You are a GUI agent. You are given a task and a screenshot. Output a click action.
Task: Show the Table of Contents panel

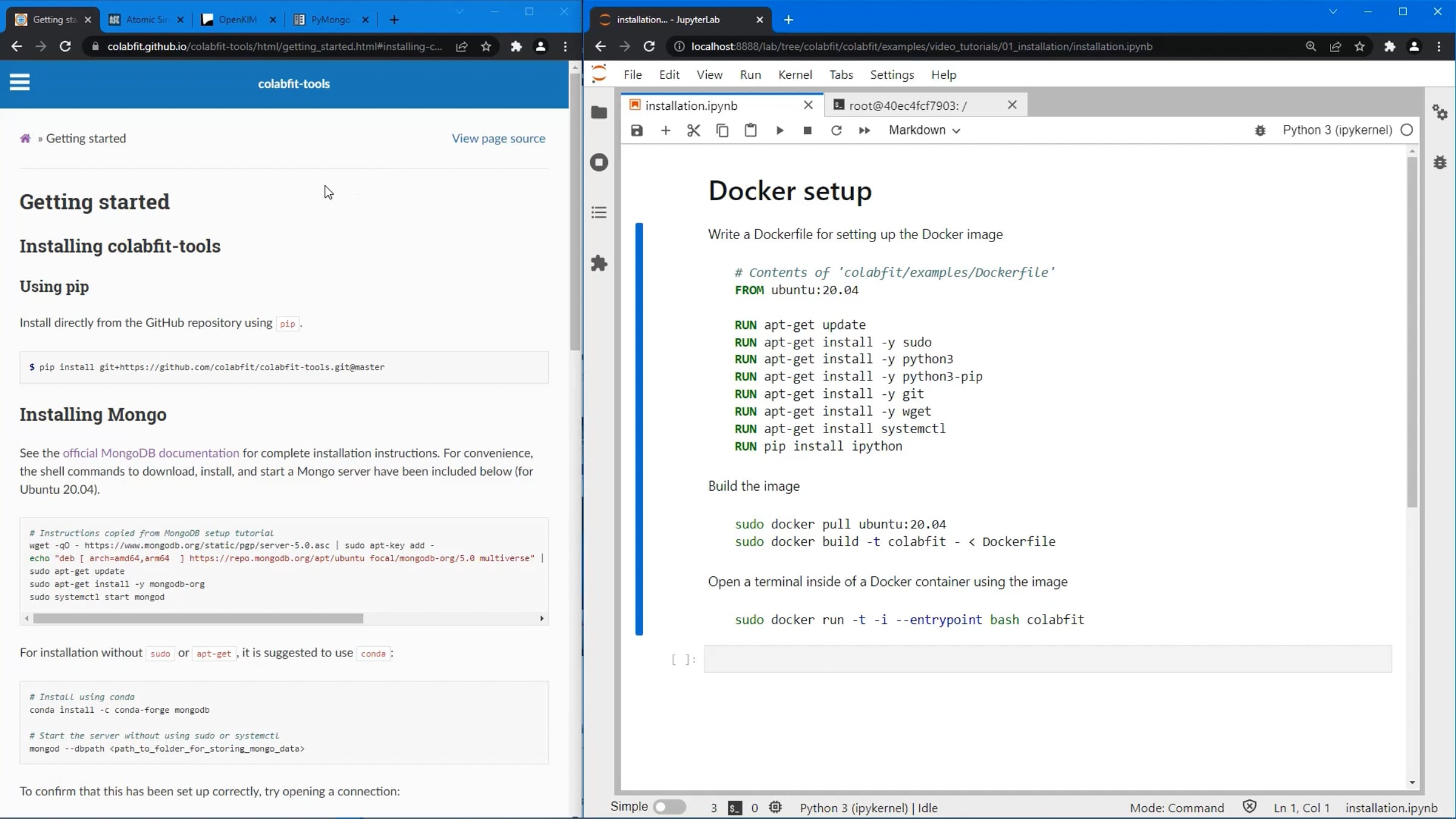(599, 212)
